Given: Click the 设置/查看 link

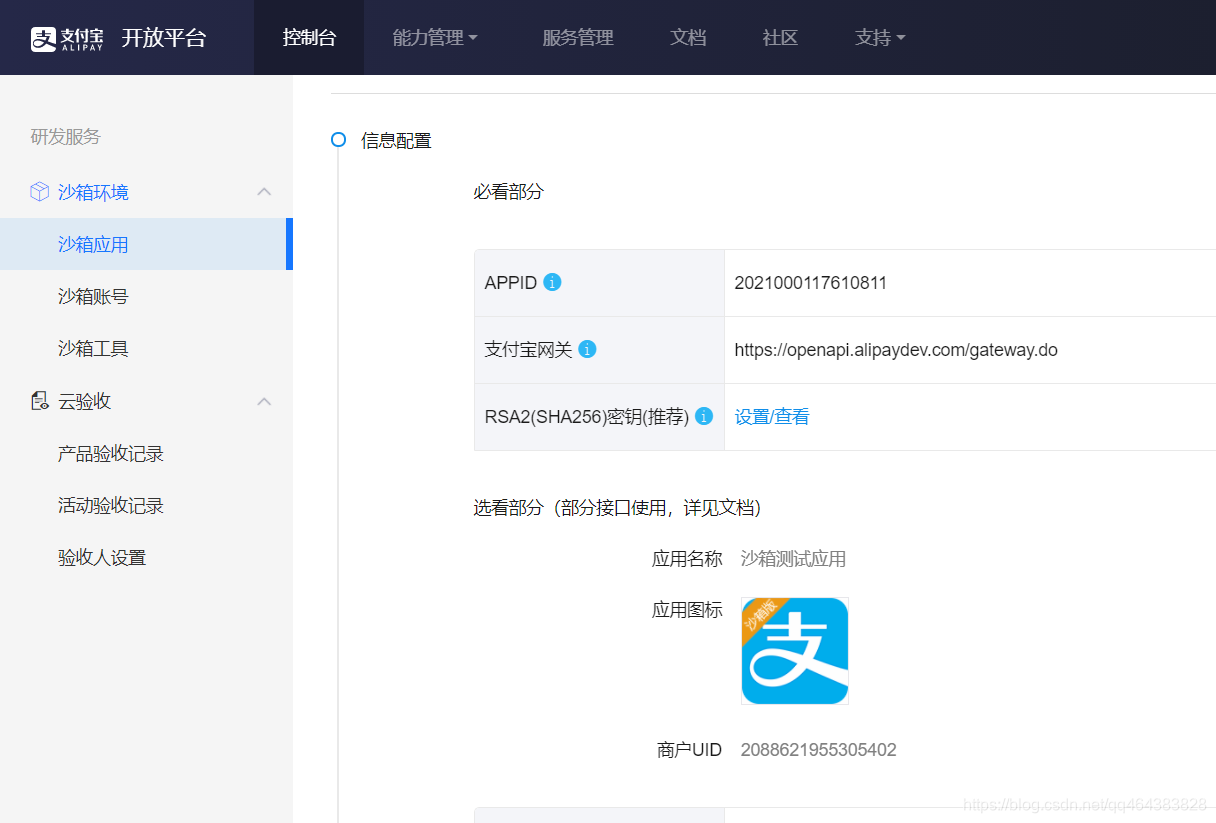Looking at the screenshot, I should (x=772, y=417).
